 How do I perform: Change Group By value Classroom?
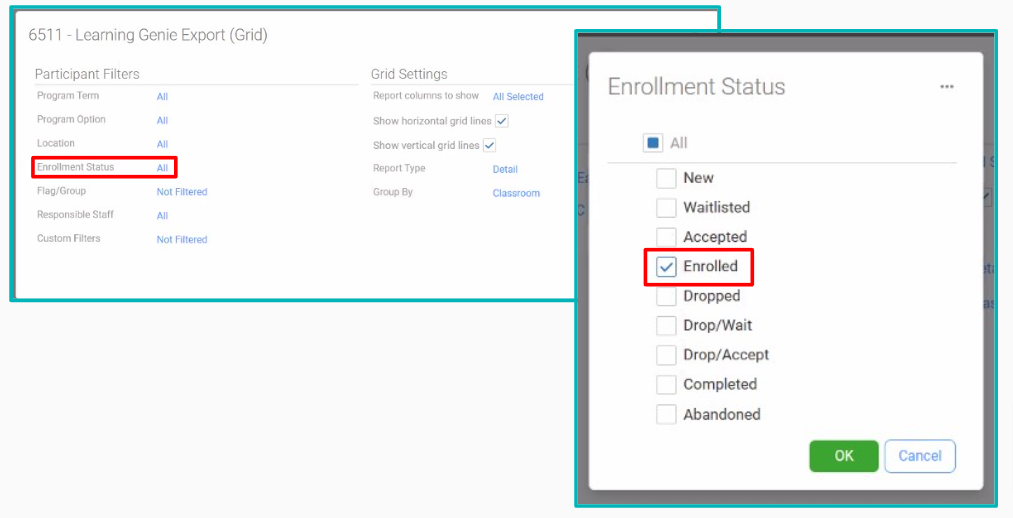point(516,193)
